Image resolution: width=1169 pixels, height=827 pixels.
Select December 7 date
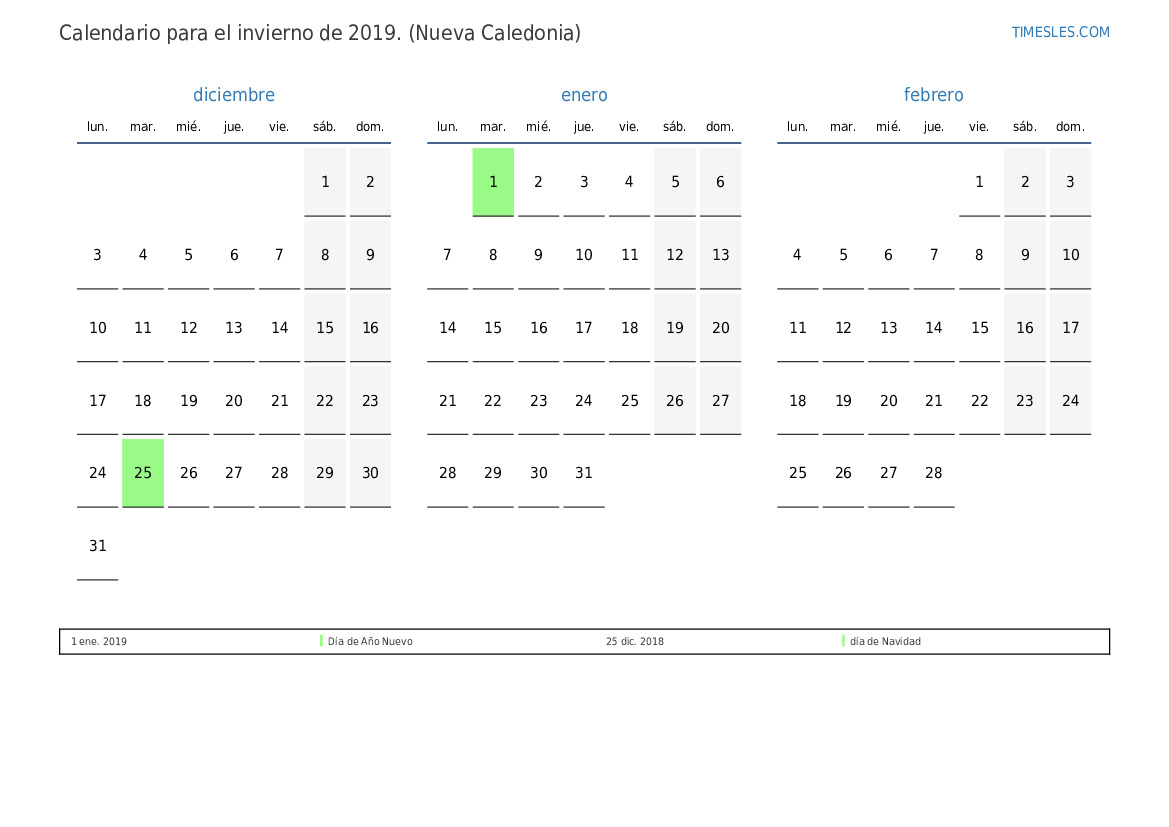click(x=280, y=255)
